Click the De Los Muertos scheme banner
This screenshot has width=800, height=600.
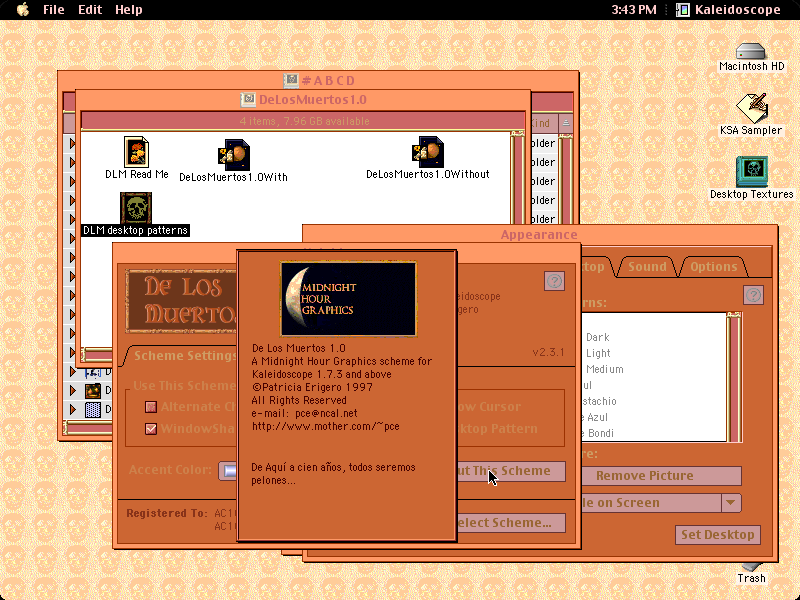[182, 301]
